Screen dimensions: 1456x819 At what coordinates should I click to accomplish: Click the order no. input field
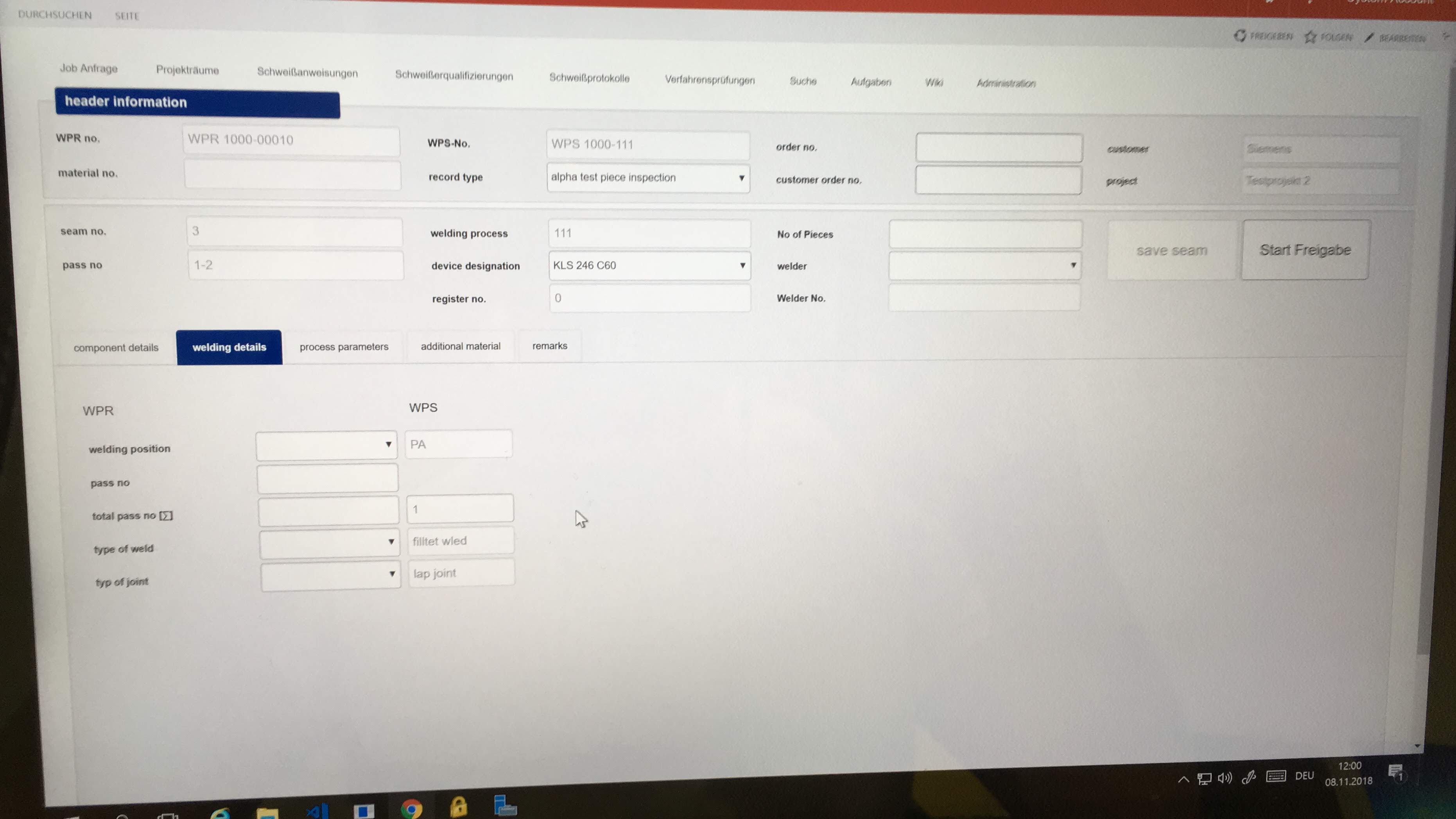[998, 148]
